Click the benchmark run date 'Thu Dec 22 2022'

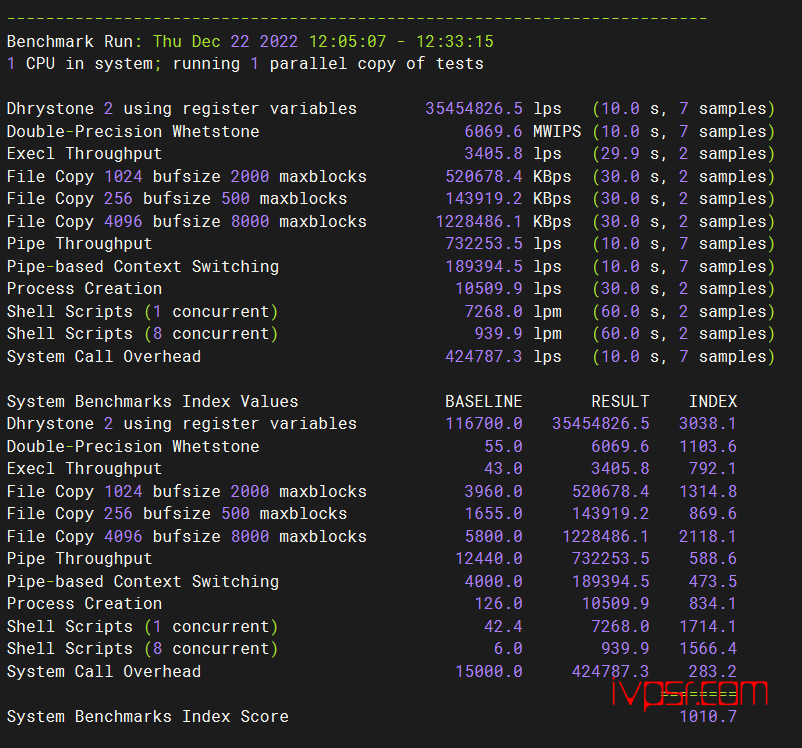click(x=225, y=41)
